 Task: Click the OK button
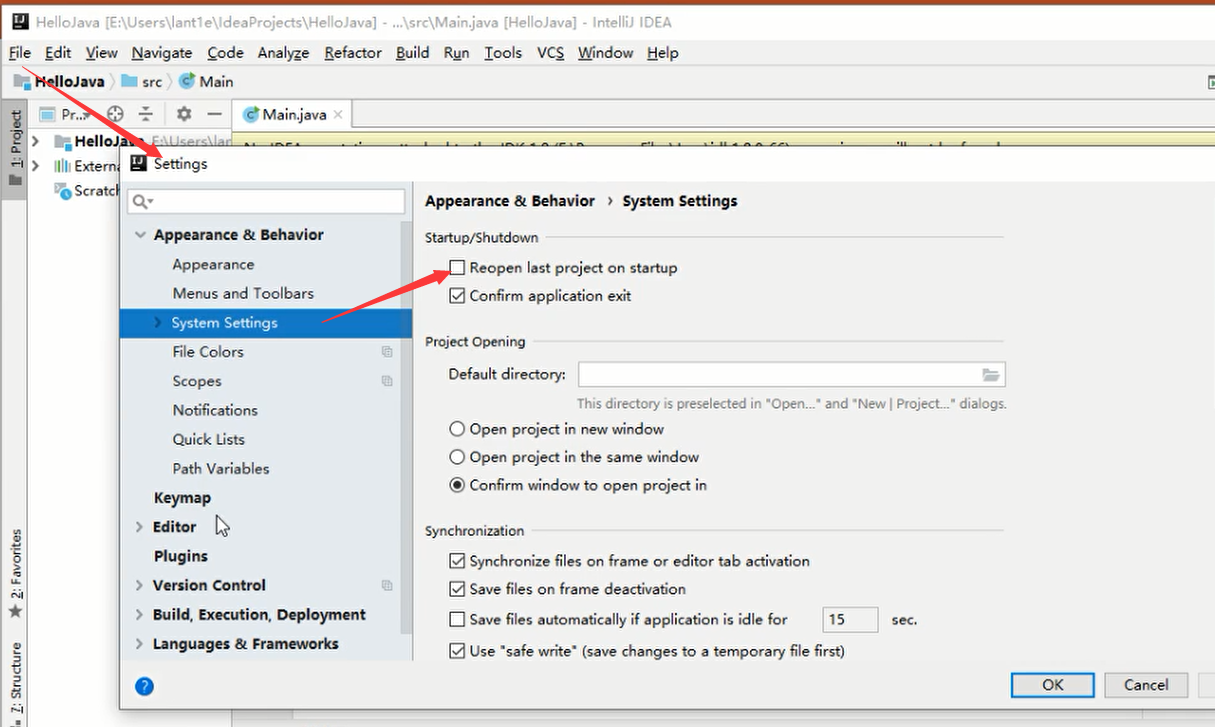(x=1053, y=685)
